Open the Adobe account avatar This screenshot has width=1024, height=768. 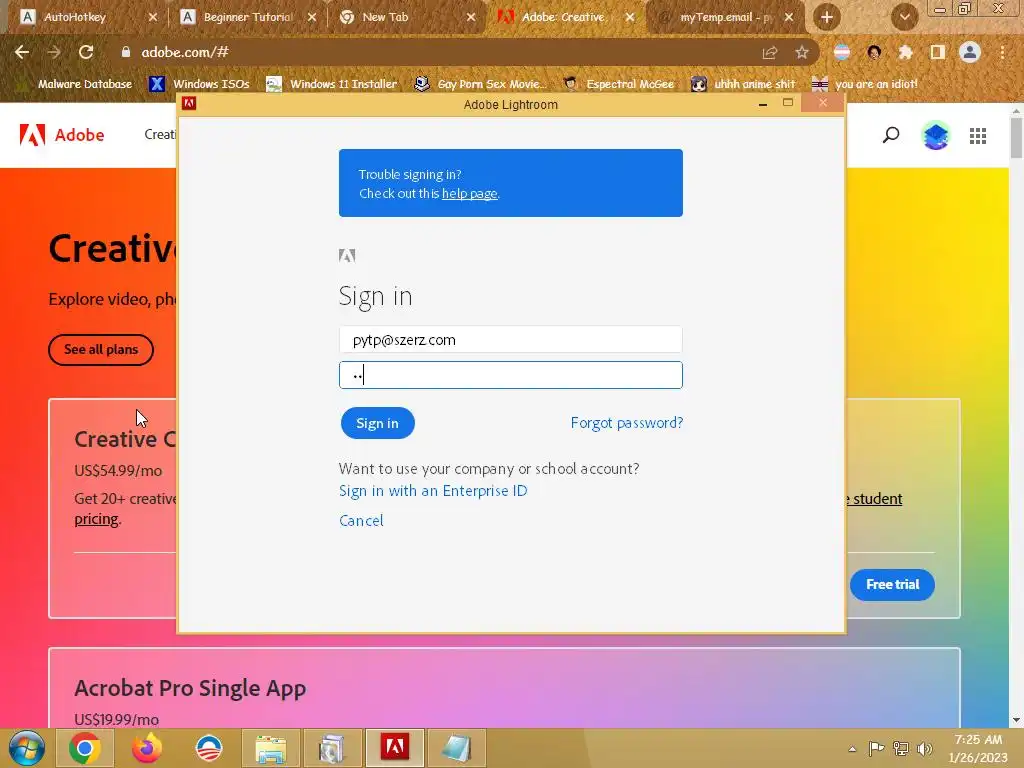(935, 135)
